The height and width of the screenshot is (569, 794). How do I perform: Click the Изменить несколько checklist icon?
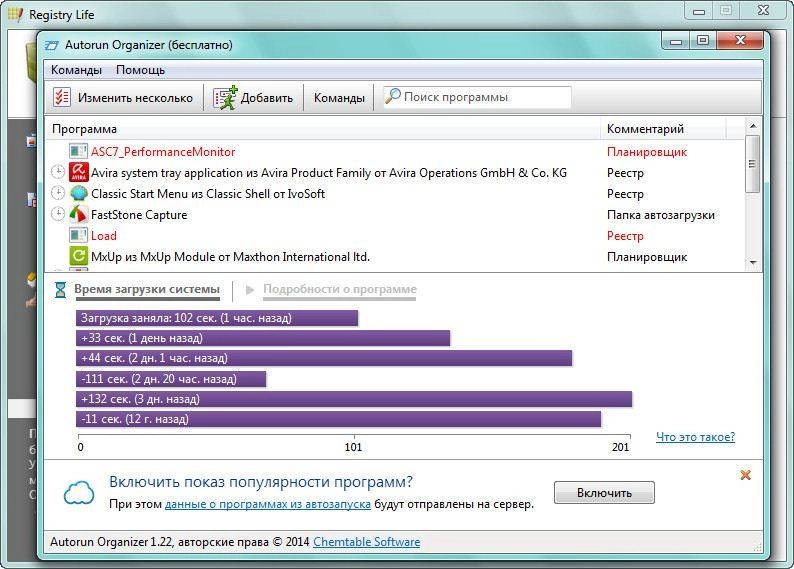(62, 97)
